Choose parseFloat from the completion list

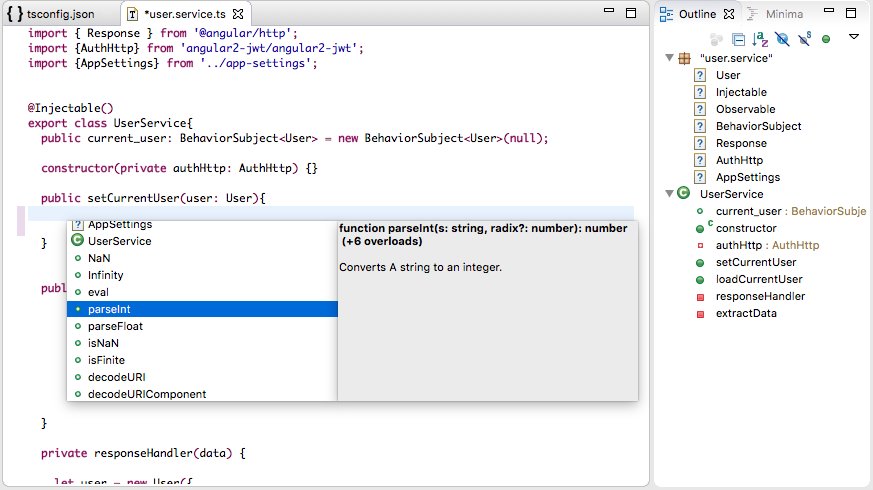tap(202, 326)
